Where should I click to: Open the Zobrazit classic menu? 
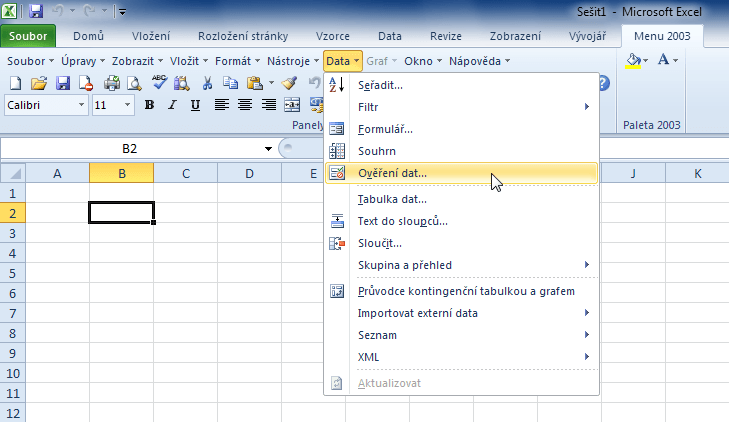click(137, 61)
